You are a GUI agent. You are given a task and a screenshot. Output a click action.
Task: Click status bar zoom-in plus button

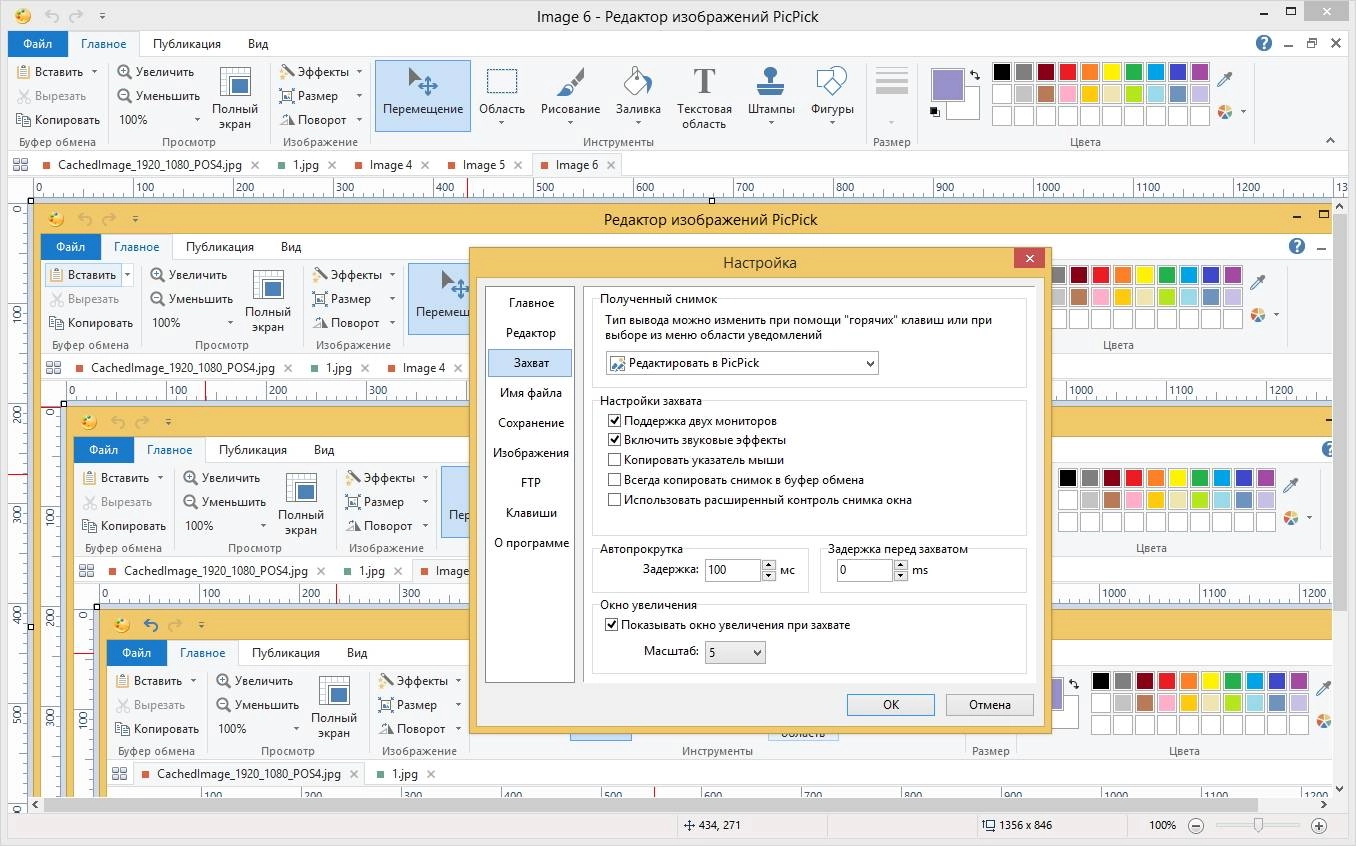(x=1319, y=826)
